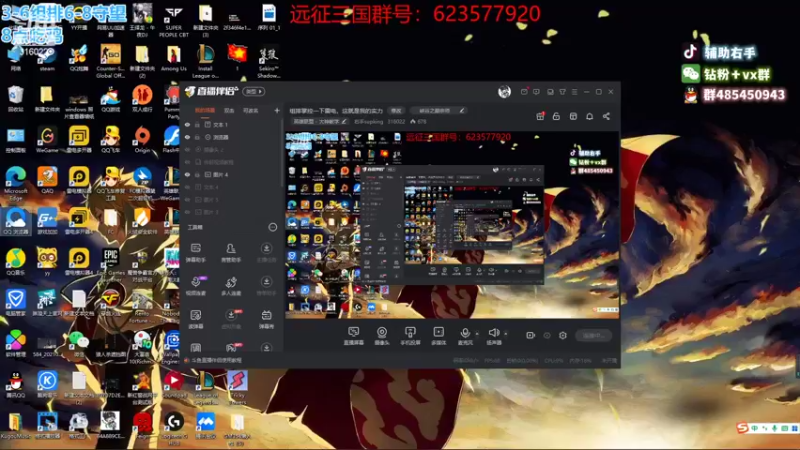Start recording with the camcorder icon
800x450 pixels.
(531, 335)
